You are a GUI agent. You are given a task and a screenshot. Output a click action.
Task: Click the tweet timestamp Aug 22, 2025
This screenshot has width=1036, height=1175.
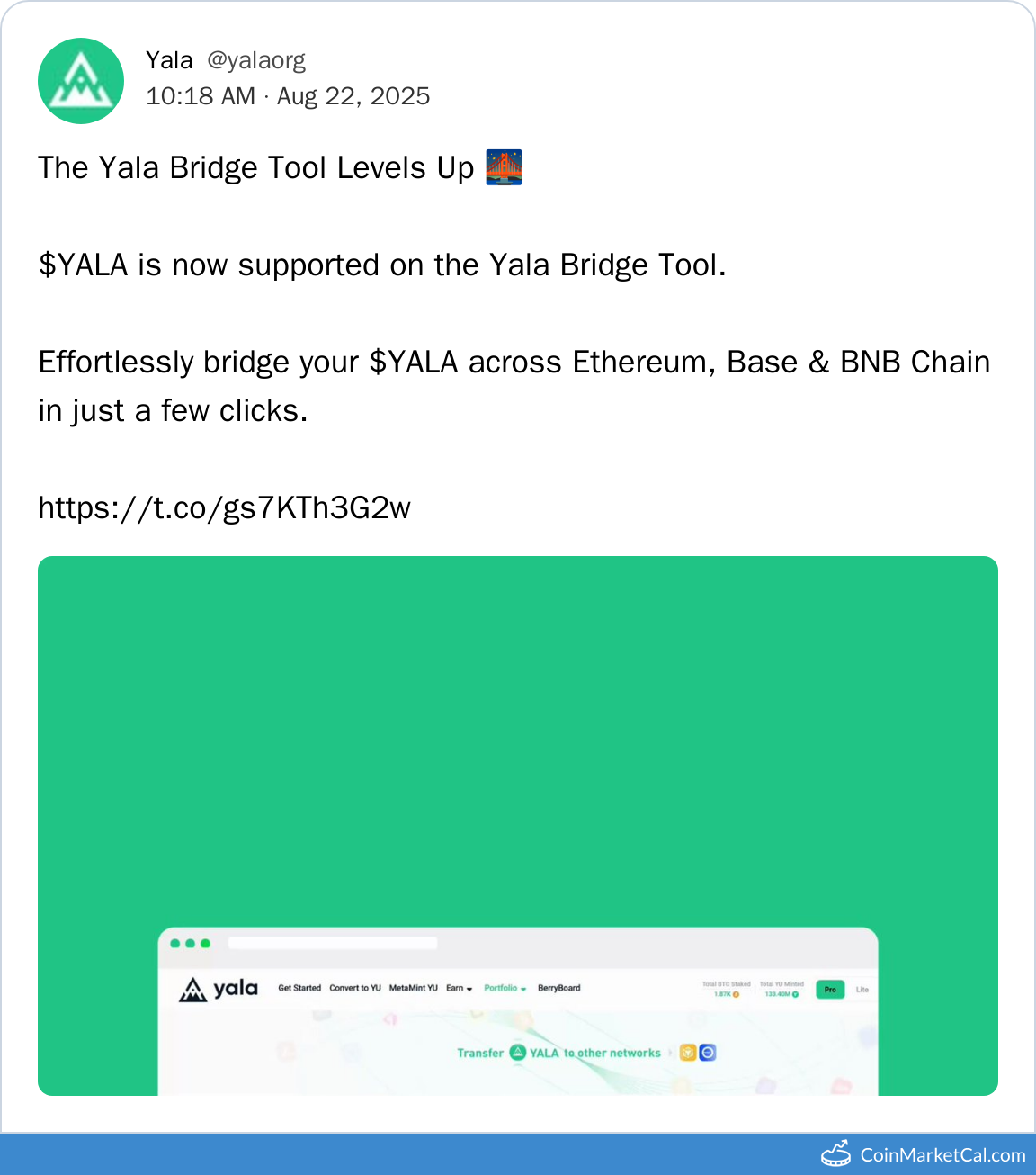pos(353,96)
